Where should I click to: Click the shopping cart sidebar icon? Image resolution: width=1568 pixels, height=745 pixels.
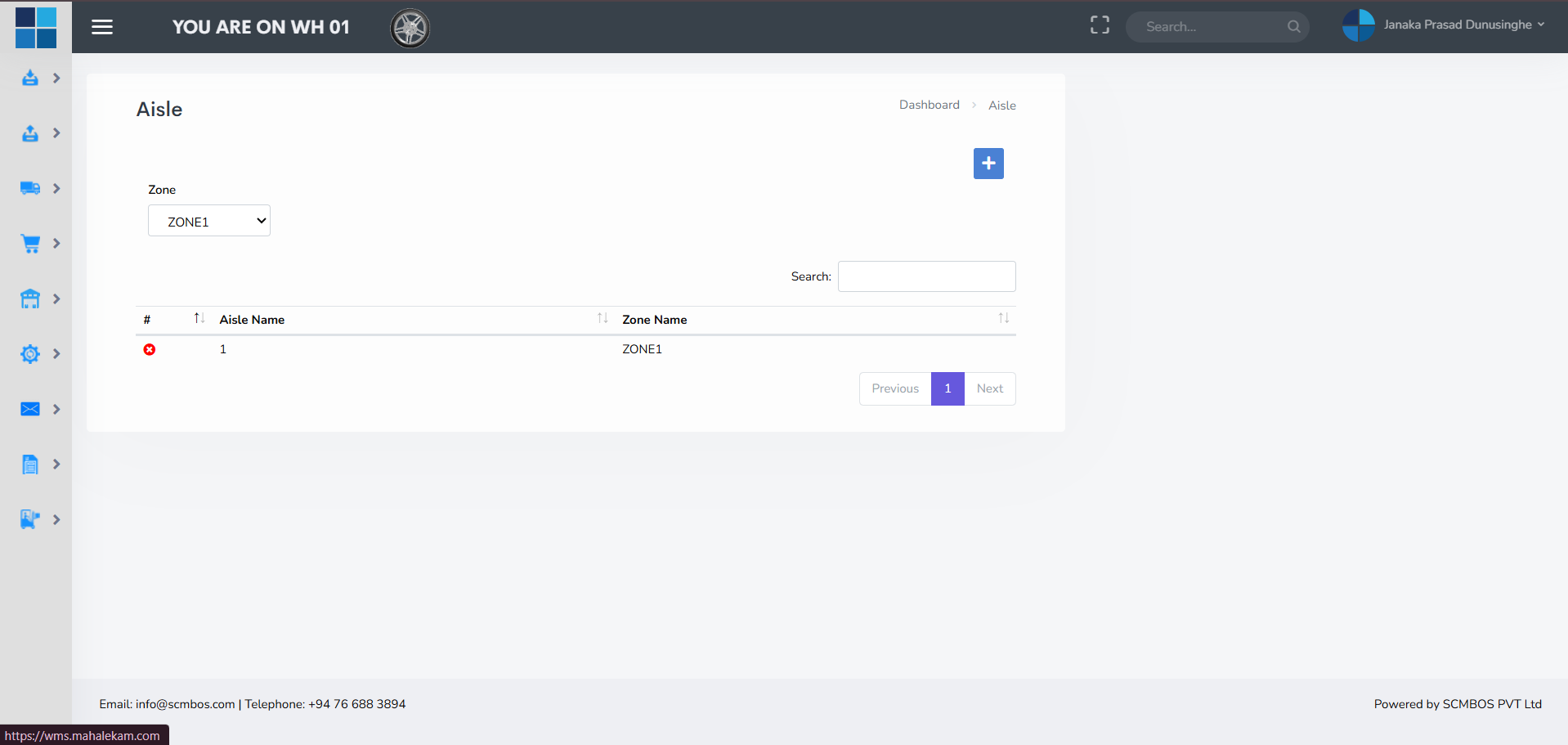(30, 244)
